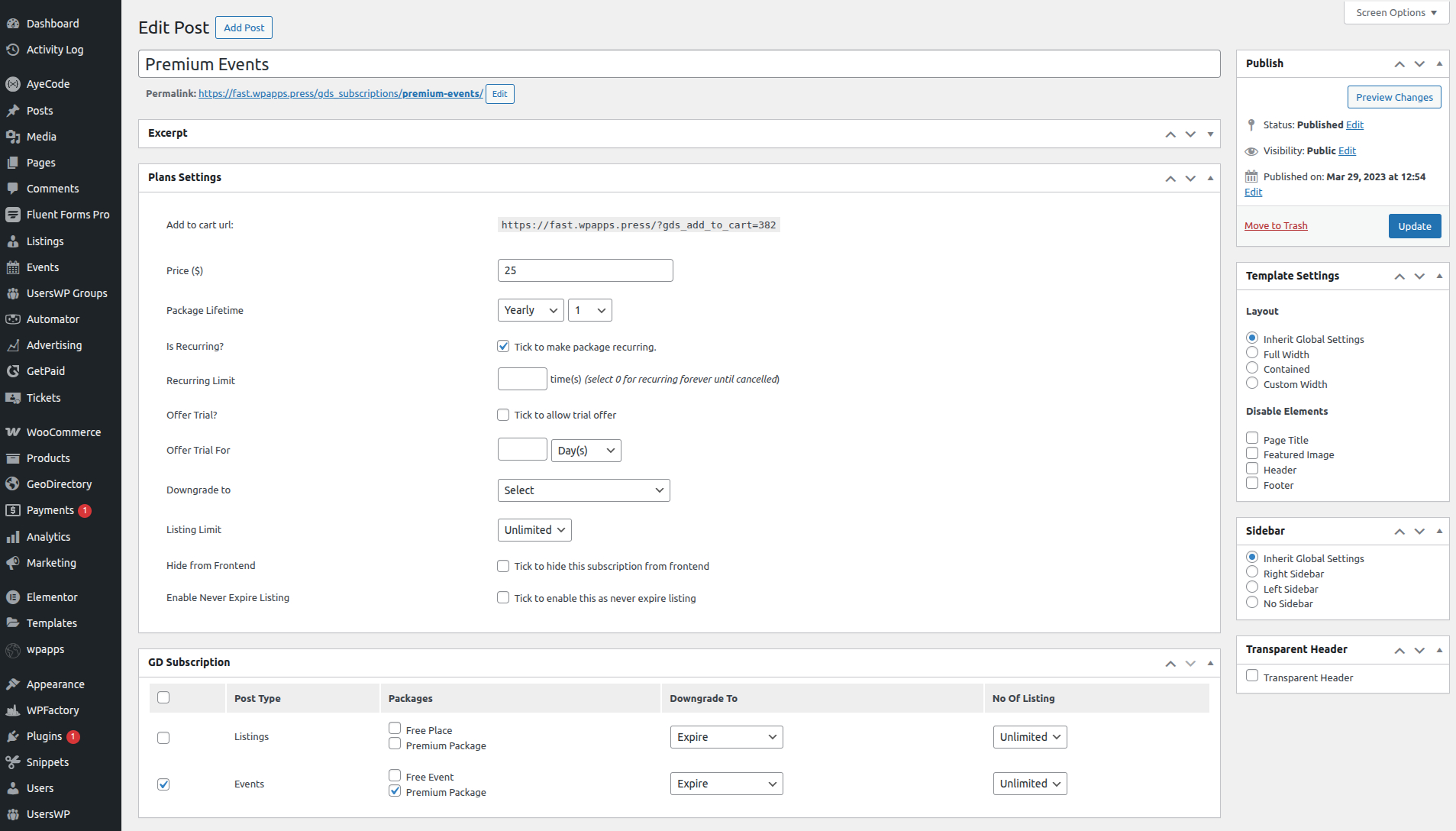Click the Dashboard gauge icon in sidebar

coord(13,24)
